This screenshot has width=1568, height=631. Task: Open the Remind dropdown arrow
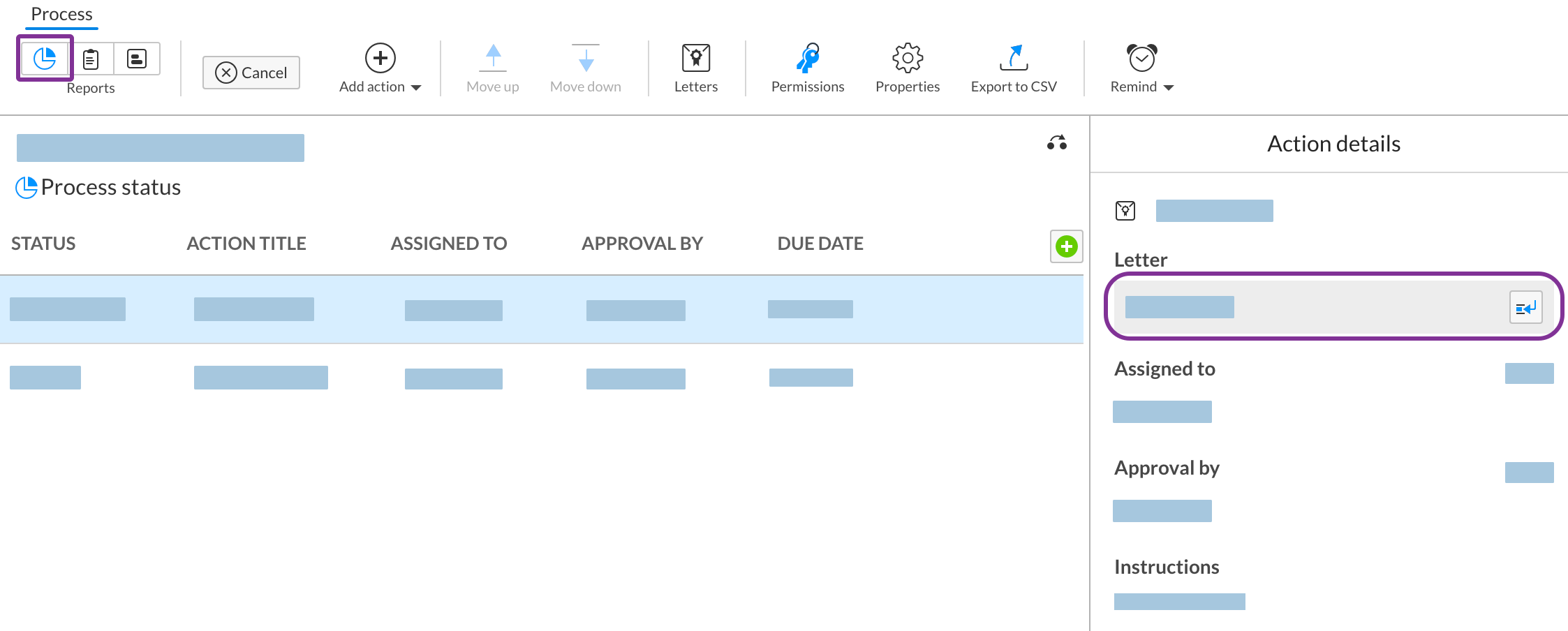click(x=1170, y=87)
